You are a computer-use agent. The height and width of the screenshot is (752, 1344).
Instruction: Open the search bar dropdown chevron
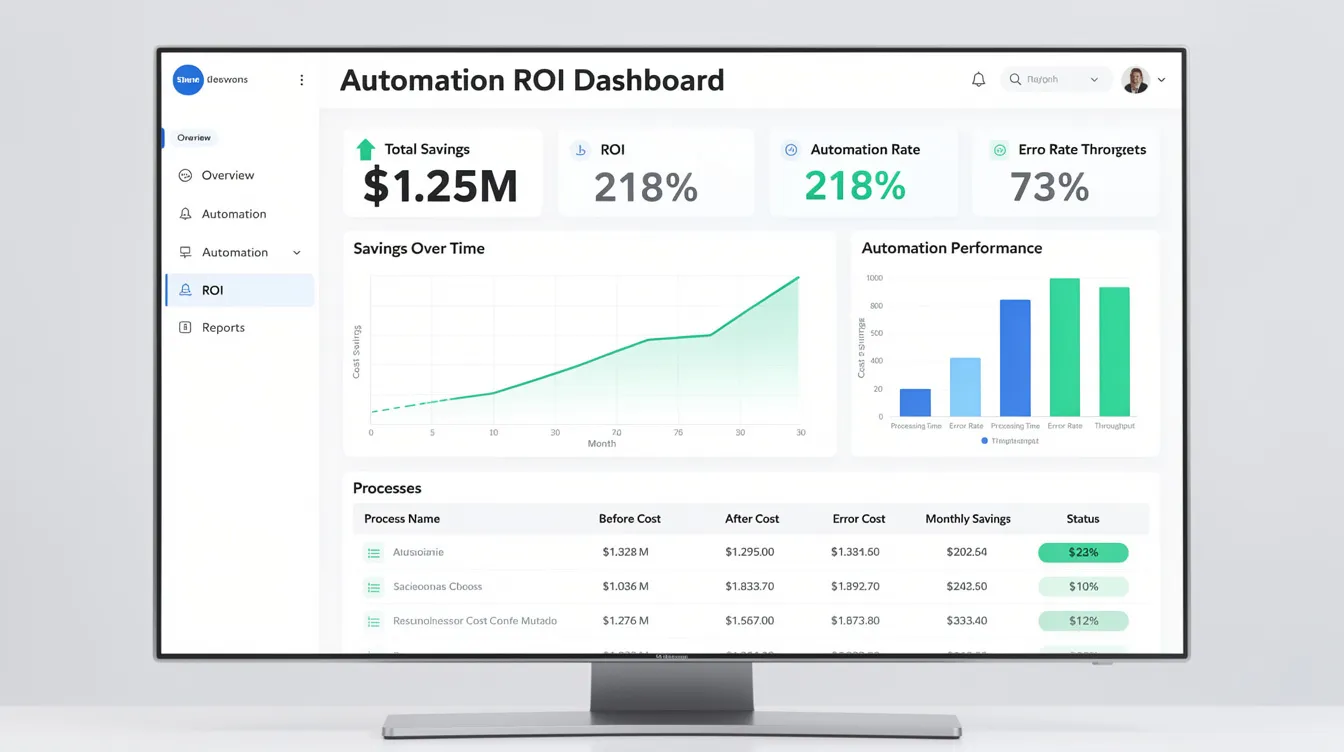[1096, 79]
